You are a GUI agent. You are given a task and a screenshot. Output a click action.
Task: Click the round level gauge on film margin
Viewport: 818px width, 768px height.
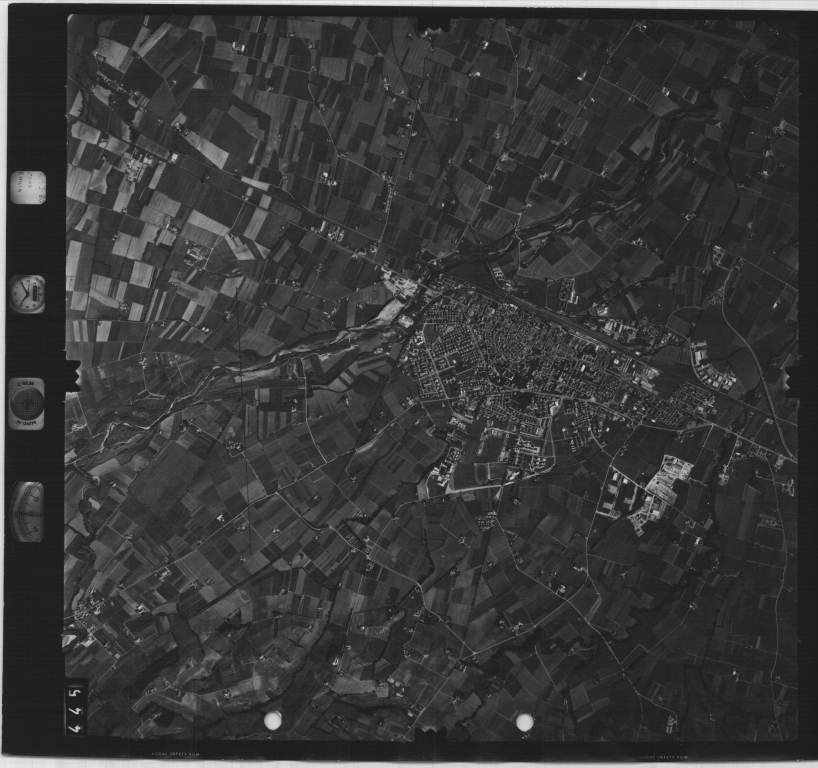(26, 402)
